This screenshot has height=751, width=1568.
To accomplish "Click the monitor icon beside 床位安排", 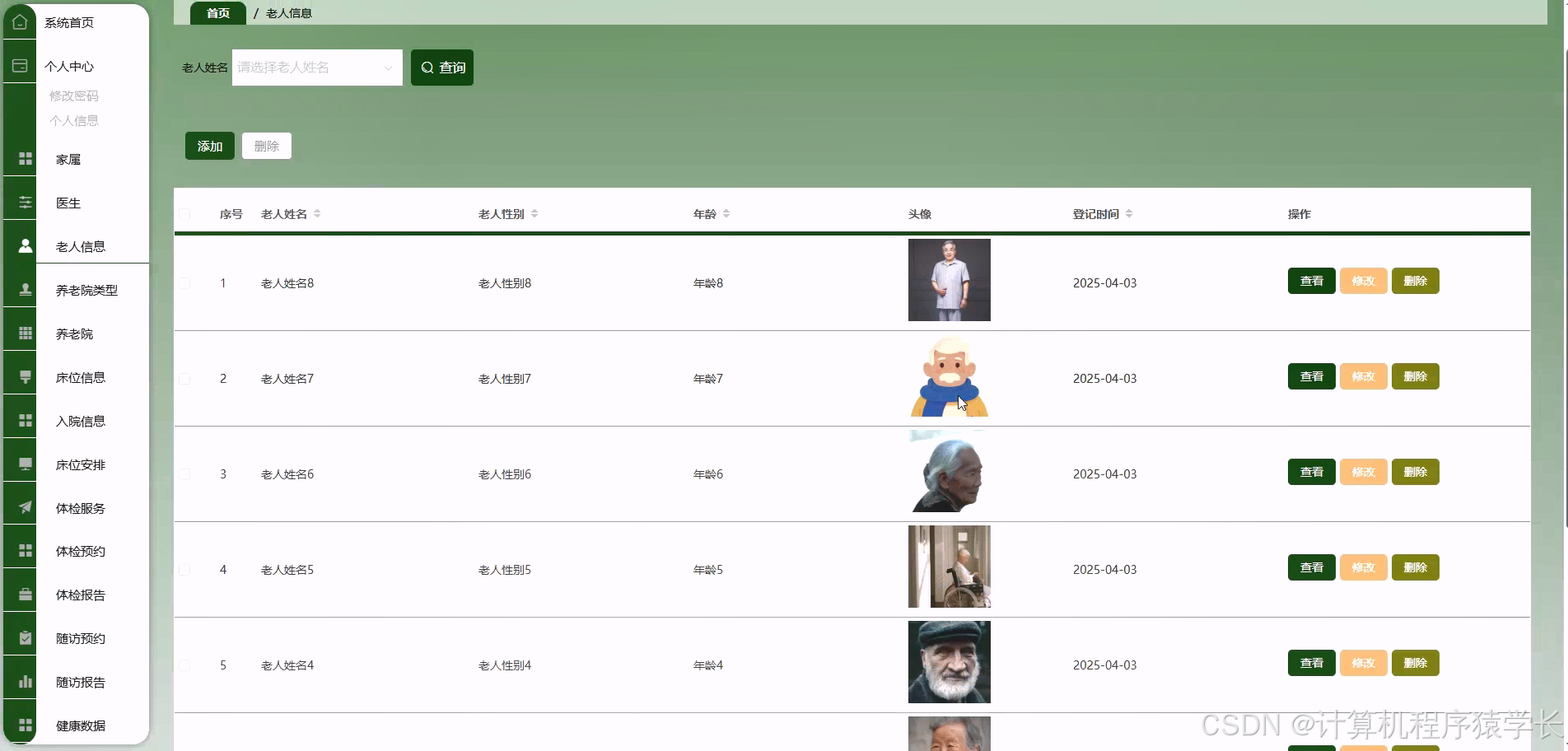I will pyautogui.click(x=26, y=464).
